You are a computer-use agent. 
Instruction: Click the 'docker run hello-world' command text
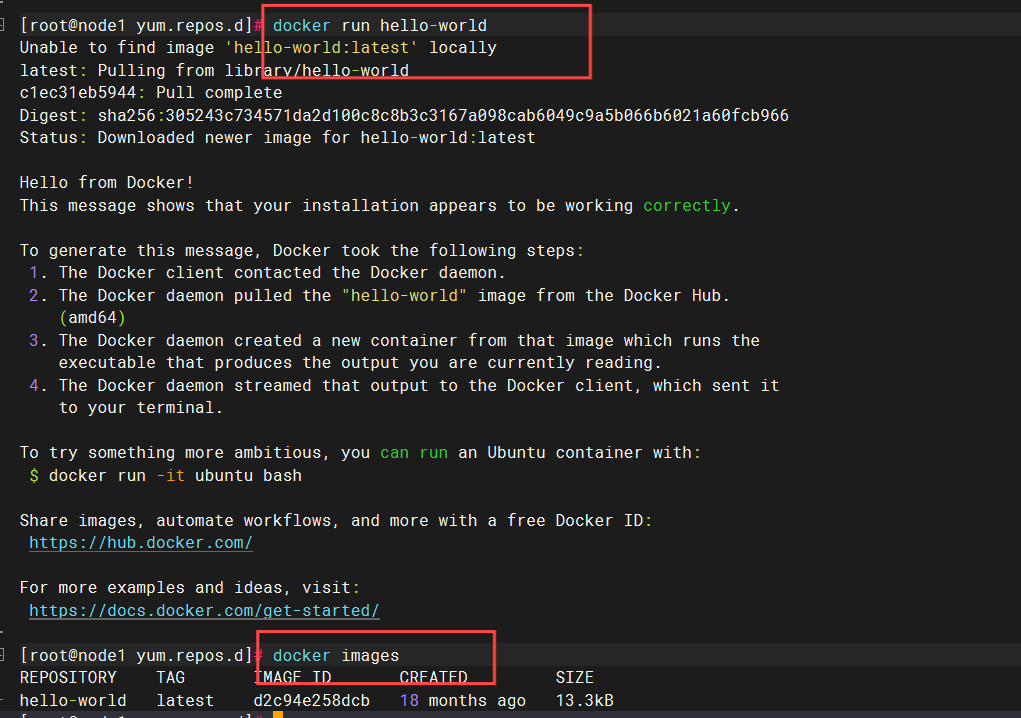tap(379, 25)
